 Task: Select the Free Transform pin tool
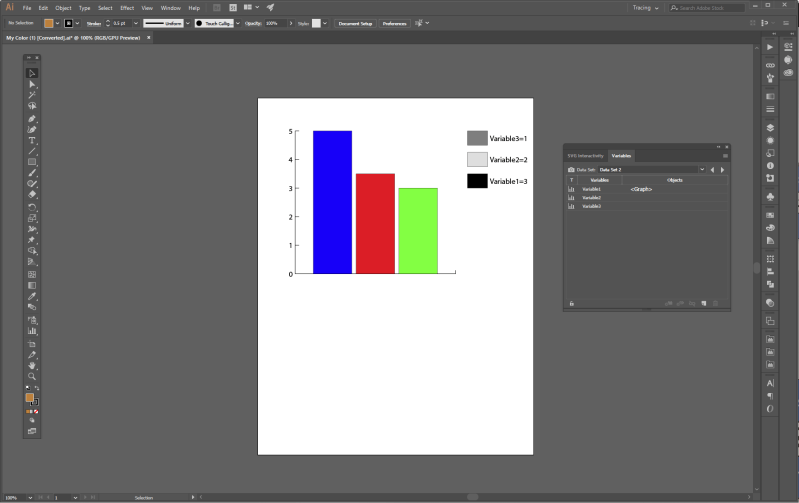[x=32, y=240]
